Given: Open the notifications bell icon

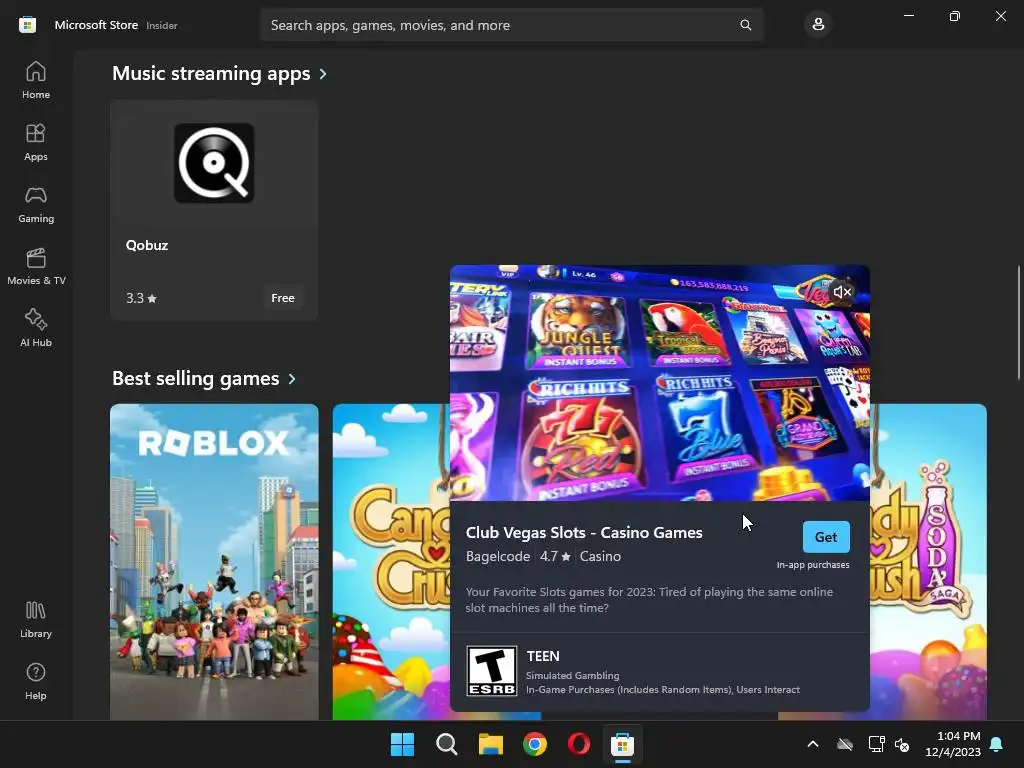Looking at the screenshot, I should [x=997, y=744].
